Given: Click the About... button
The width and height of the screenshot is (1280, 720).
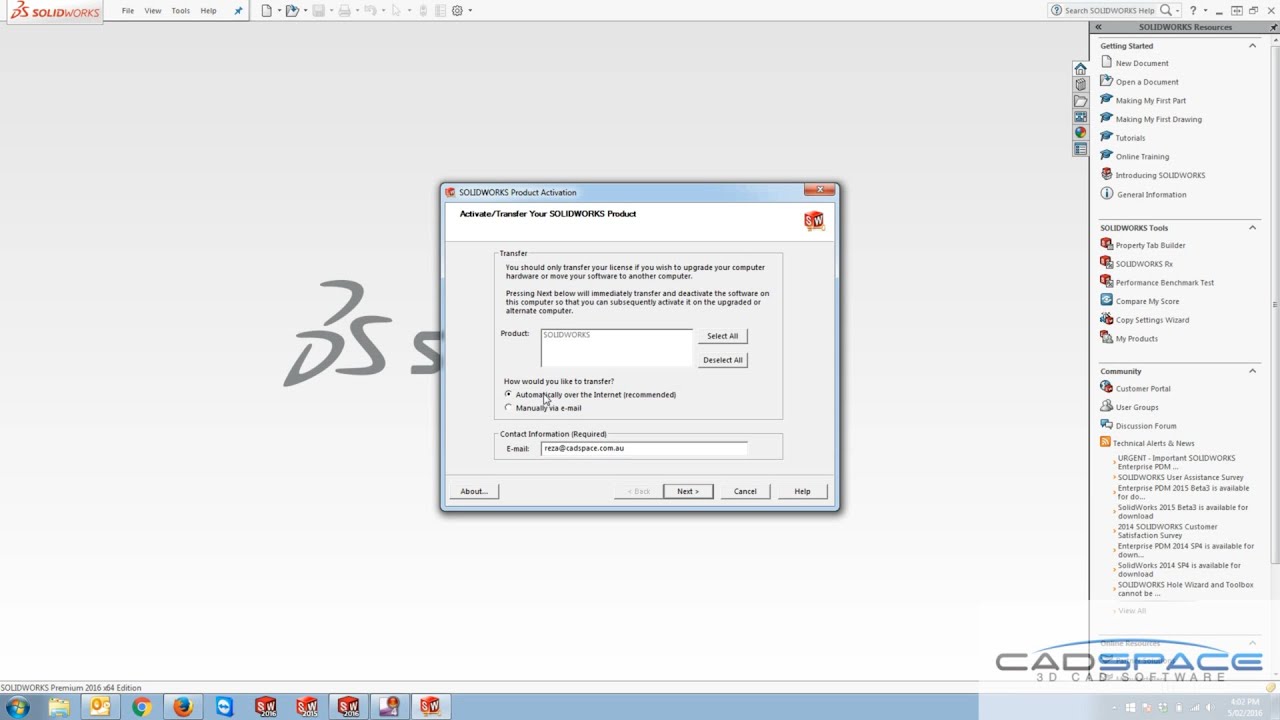Looking at the screenshot, I should pos(474,491).
